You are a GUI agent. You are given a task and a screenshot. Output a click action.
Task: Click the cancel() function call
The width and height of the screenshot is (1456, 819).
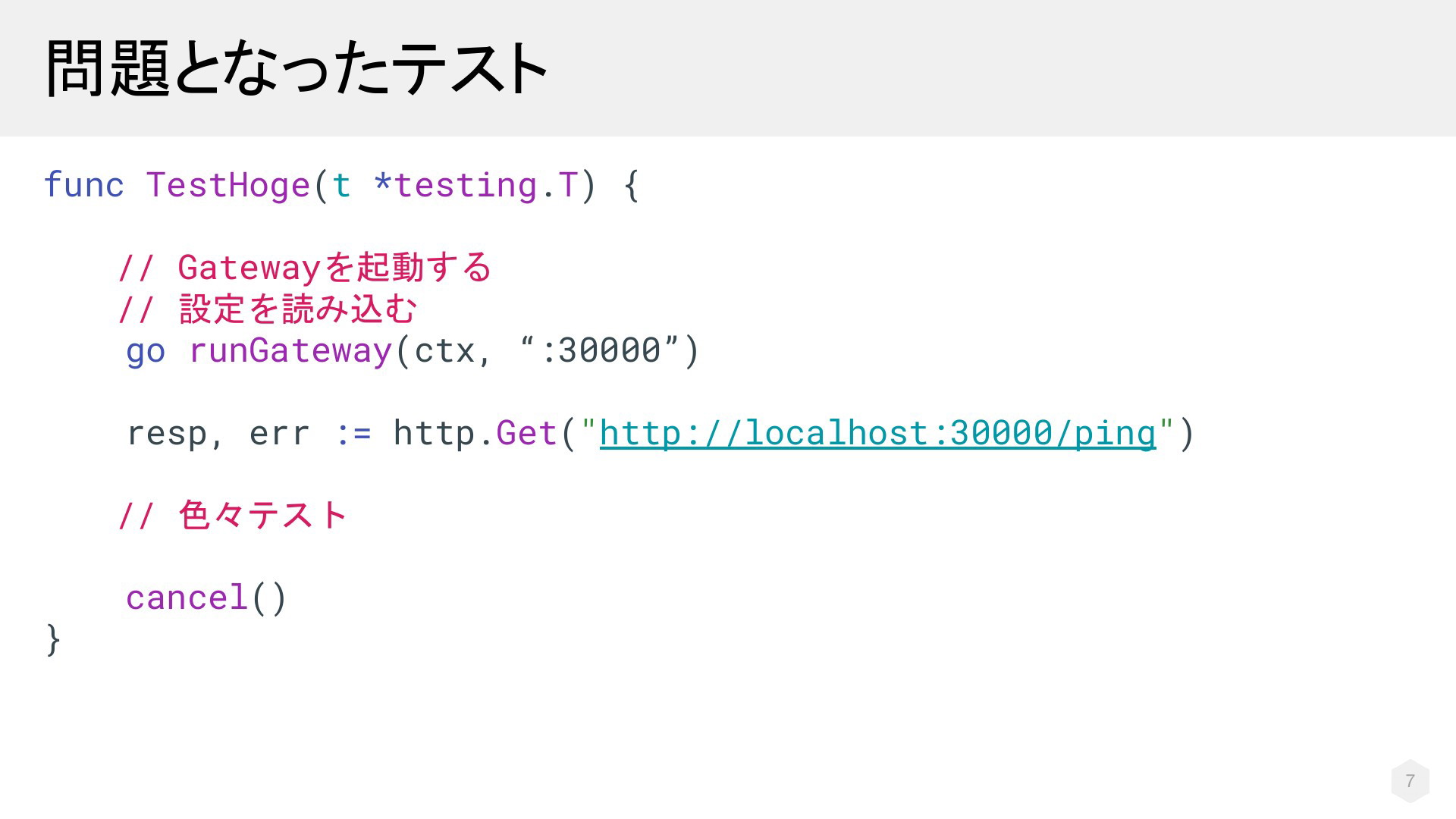click(x=206, y=598)
